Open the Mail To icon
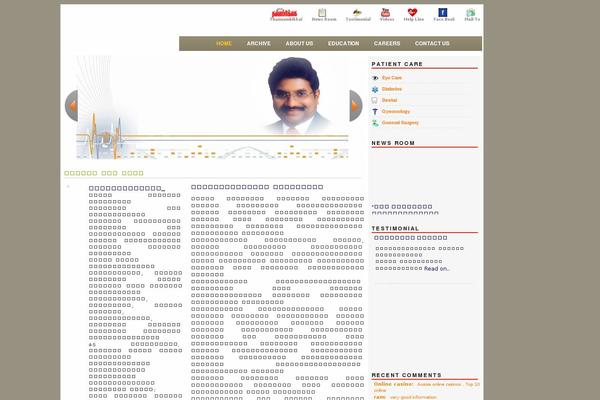This screenshot has height=400, width=600. click(x=471, y=13)
